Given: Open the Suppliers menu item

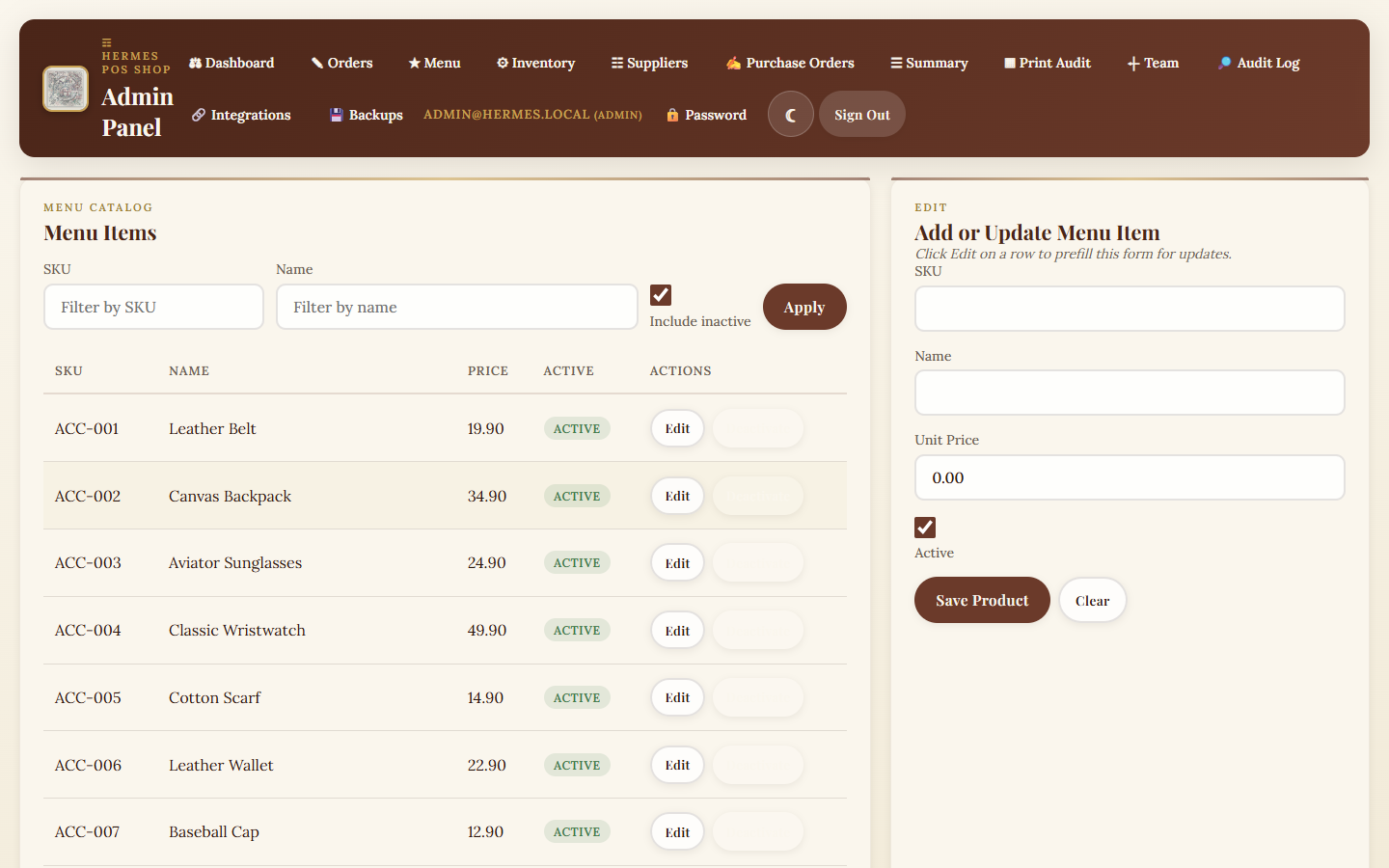Looking at the screenshot, I should [x=649, y=63].
